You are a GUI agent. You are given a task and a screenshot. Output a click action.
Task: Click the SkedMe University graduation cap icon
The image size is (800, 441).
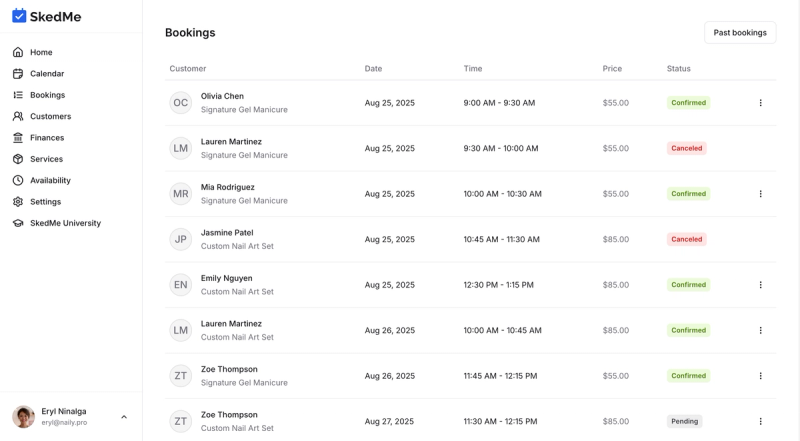click(x=18, y=223)
